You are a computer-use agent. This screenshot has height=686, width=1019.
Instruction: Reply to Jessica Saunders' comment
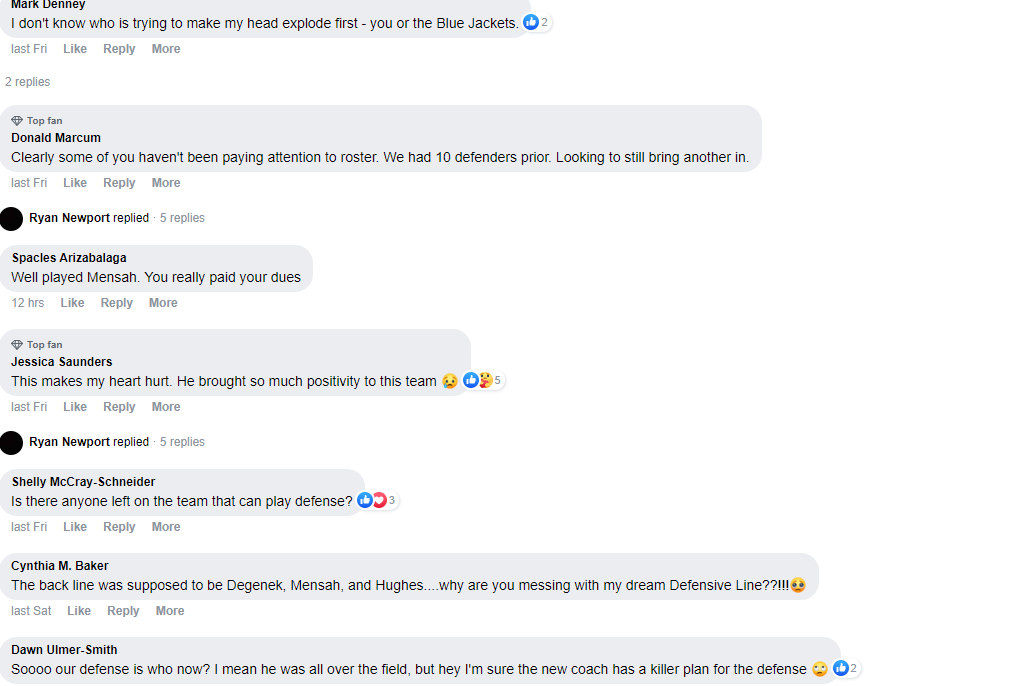pyautogui.click(x=119, y=407)
